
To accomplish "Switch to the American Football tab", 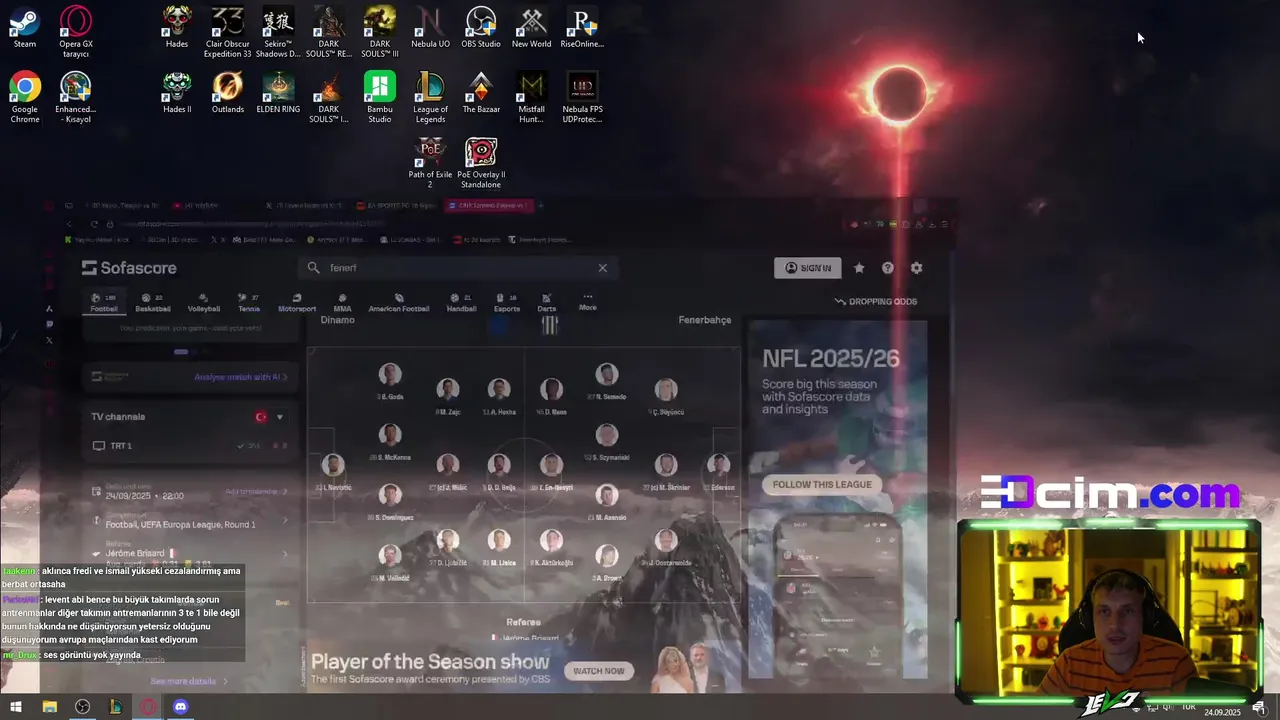I will point(399,303).
